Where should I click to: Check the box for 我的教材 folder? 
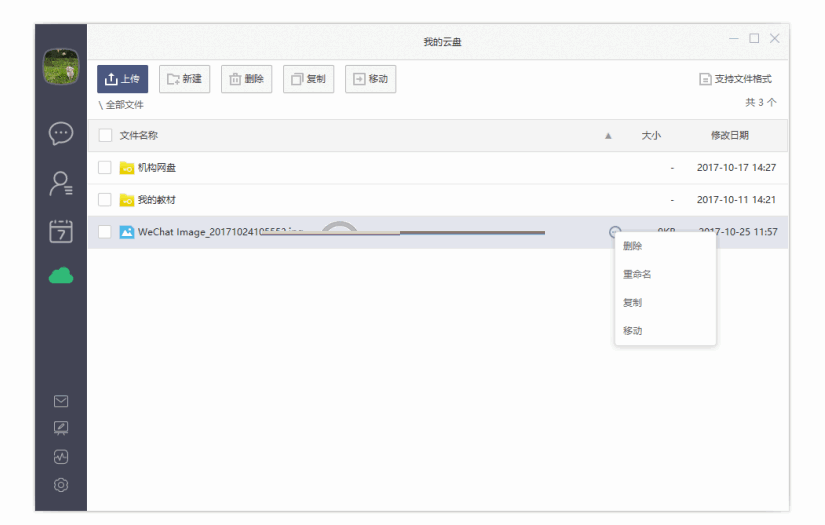(105, 200)
